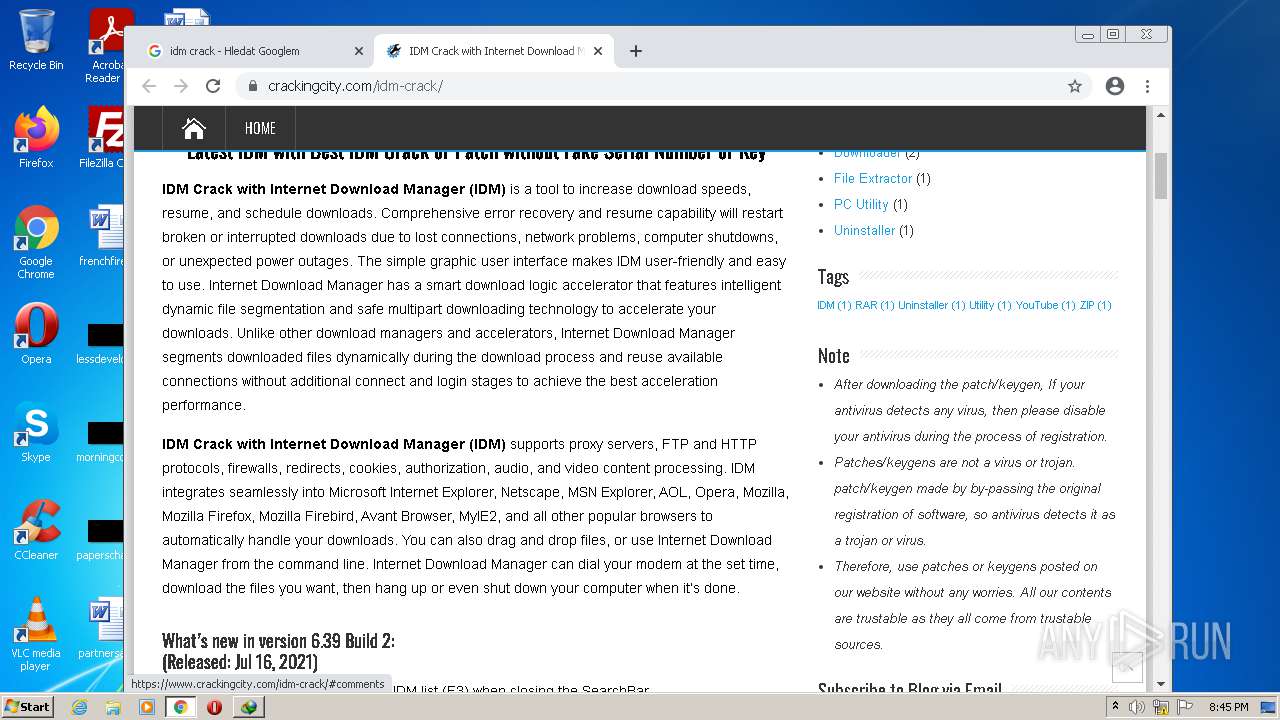View the site lock security icon

point(253,86)
